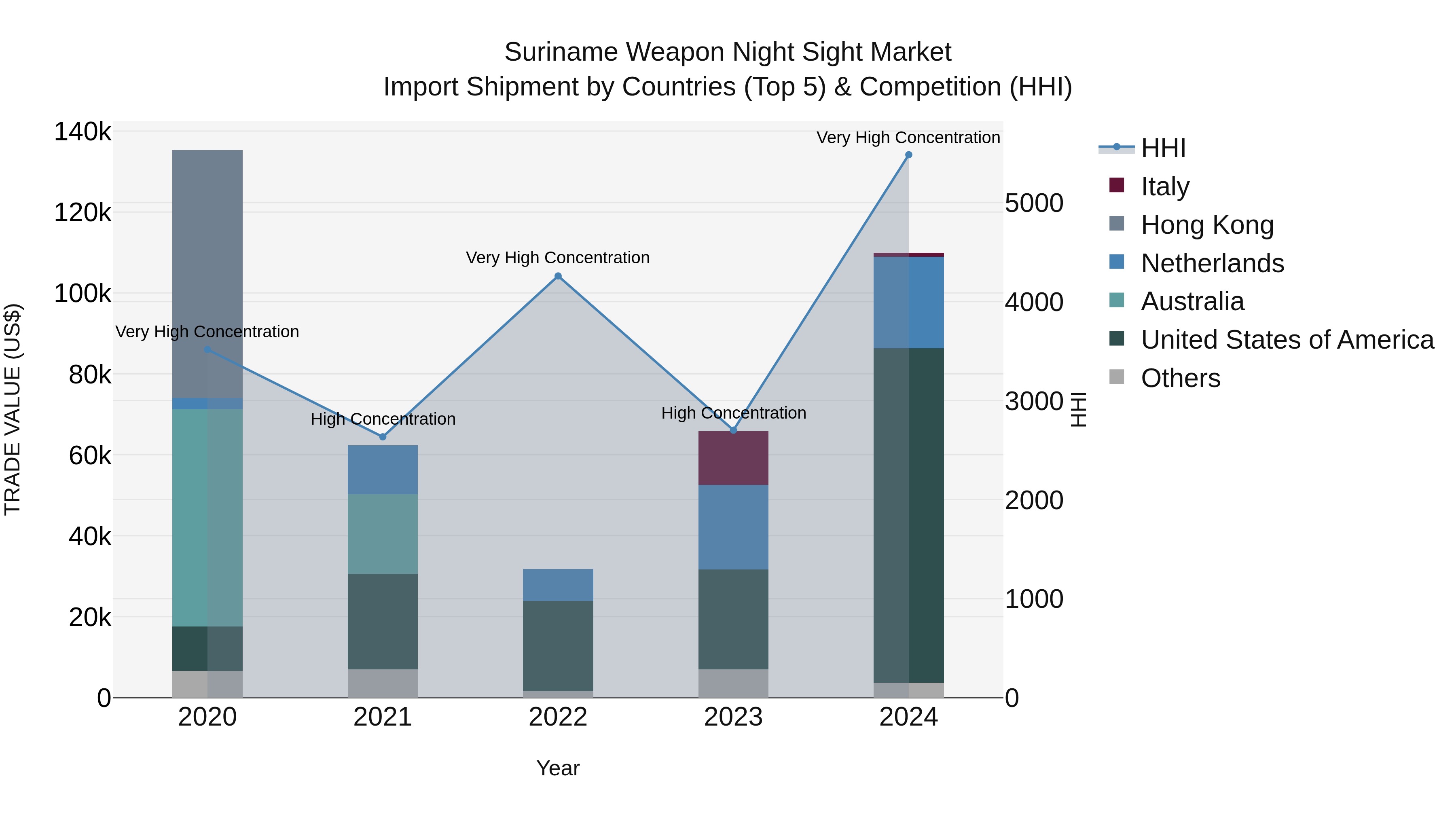1456x819 pixels.
Task: Click the 5000 HHI axis tick
Action: 1034,203
